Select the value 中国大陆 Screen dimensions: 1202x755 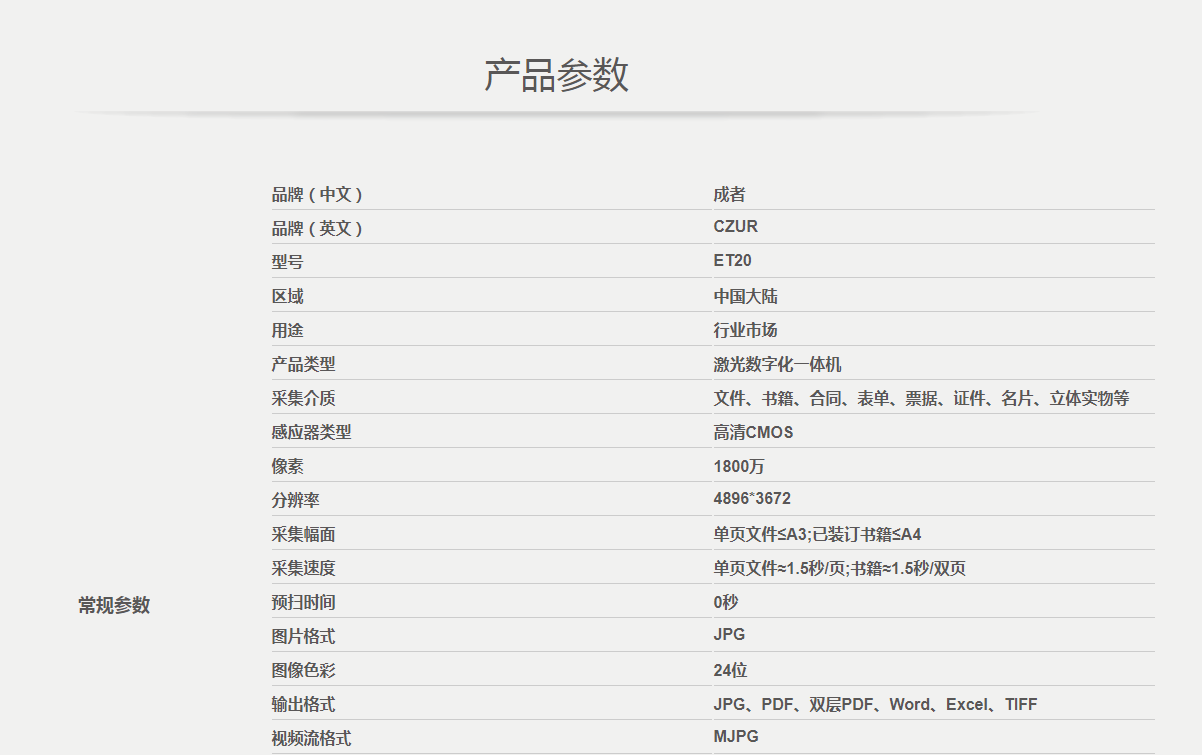click(x=745, y=297)
